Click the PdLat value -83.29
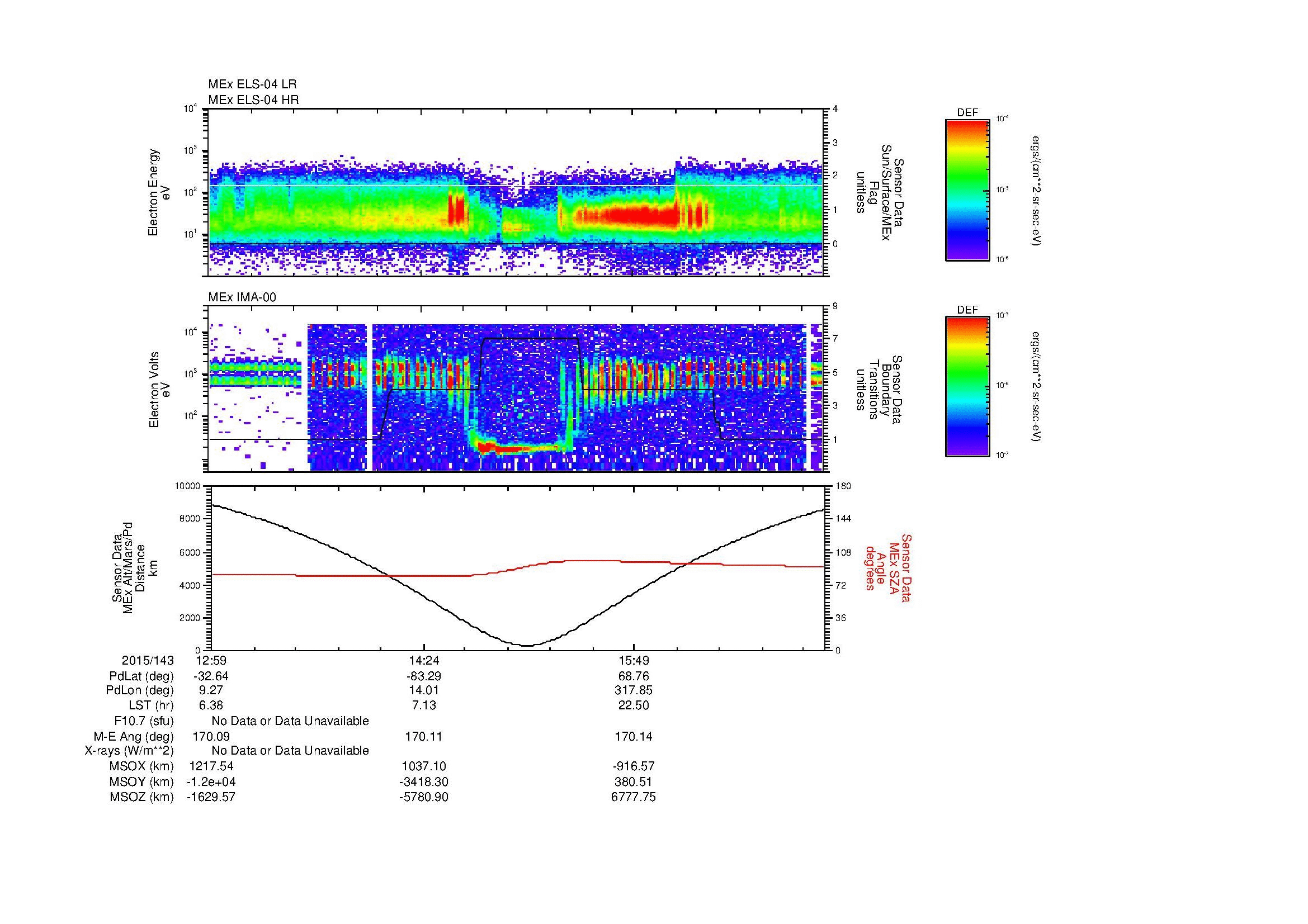Screen dimensions: 1308x924 tap(423, 676)
